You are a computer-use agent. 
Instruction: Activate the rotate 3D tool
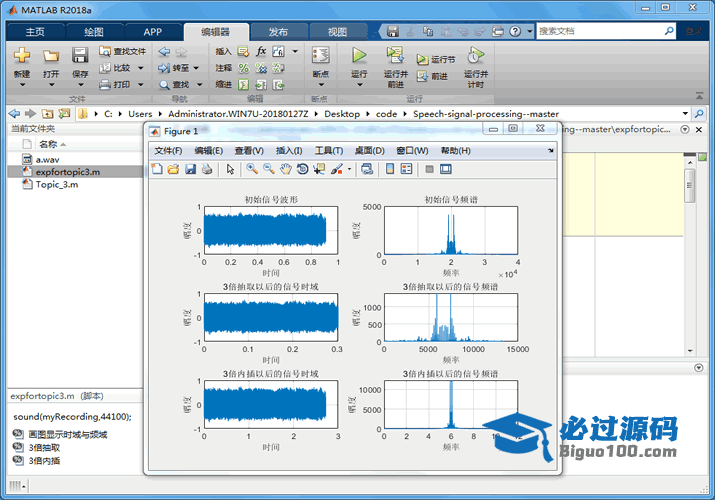click(302, 169)
